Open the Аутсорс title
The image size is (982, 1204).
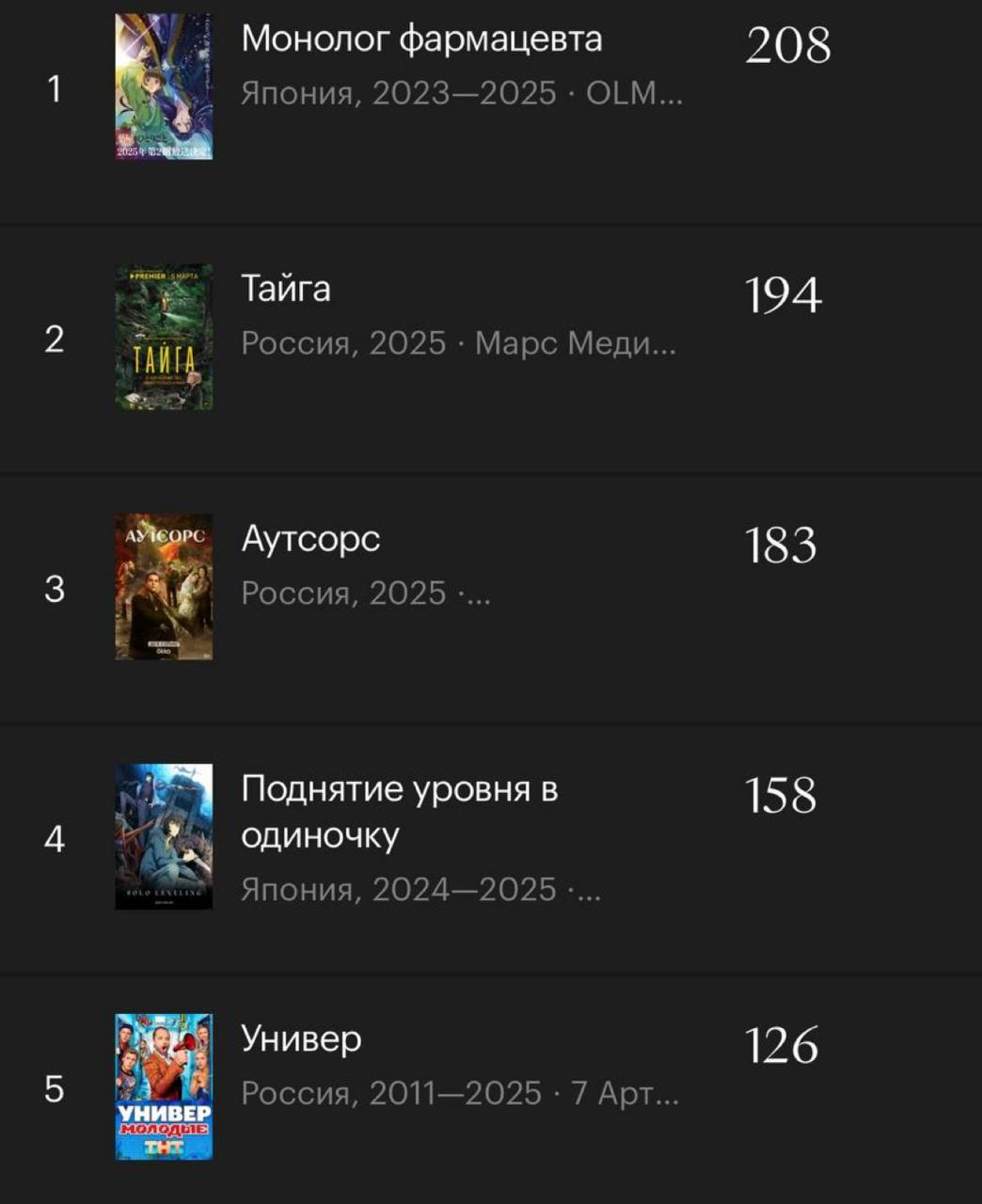(x=310, y=538)
